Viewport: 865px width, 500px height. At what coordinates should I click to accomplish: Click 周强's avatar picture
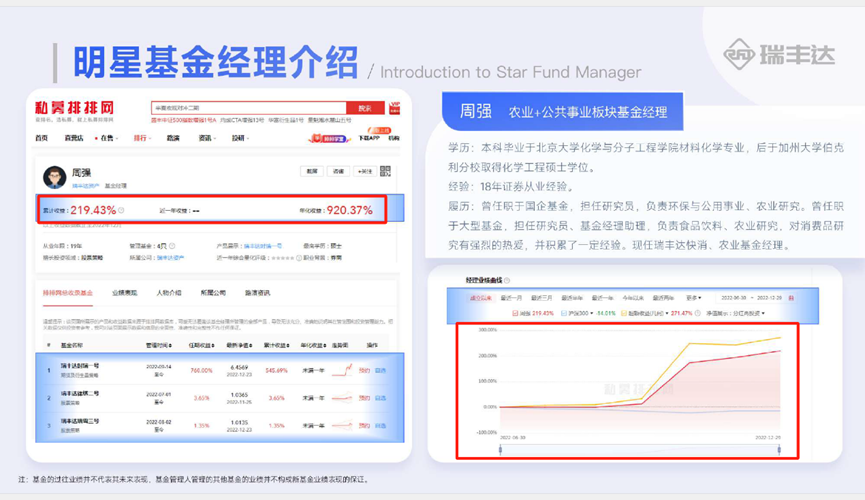(55, 177)
